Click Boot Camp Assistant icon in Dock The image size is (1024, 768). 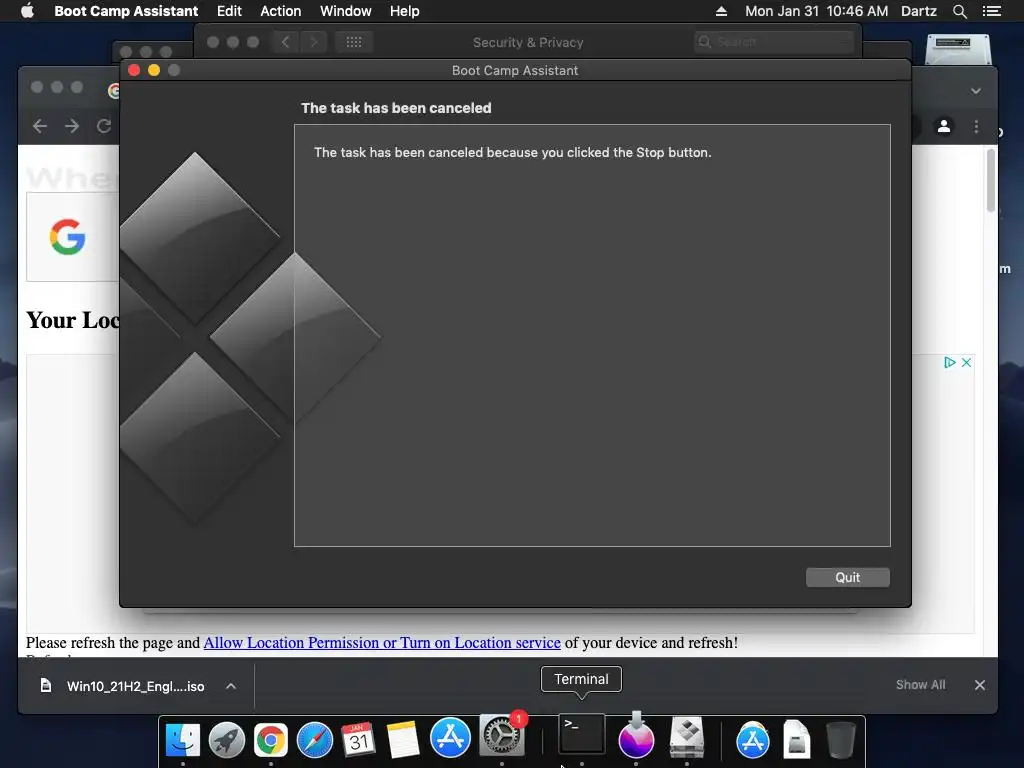687,737
